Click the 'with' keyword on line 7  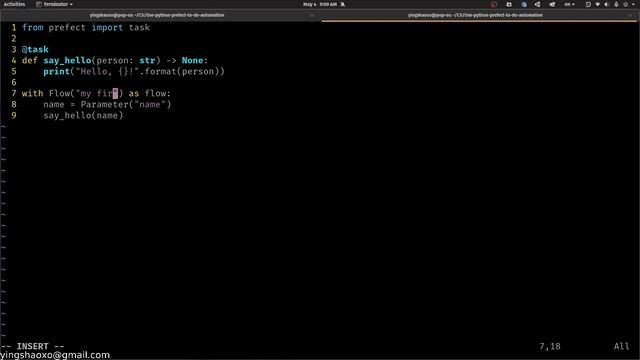32,93
